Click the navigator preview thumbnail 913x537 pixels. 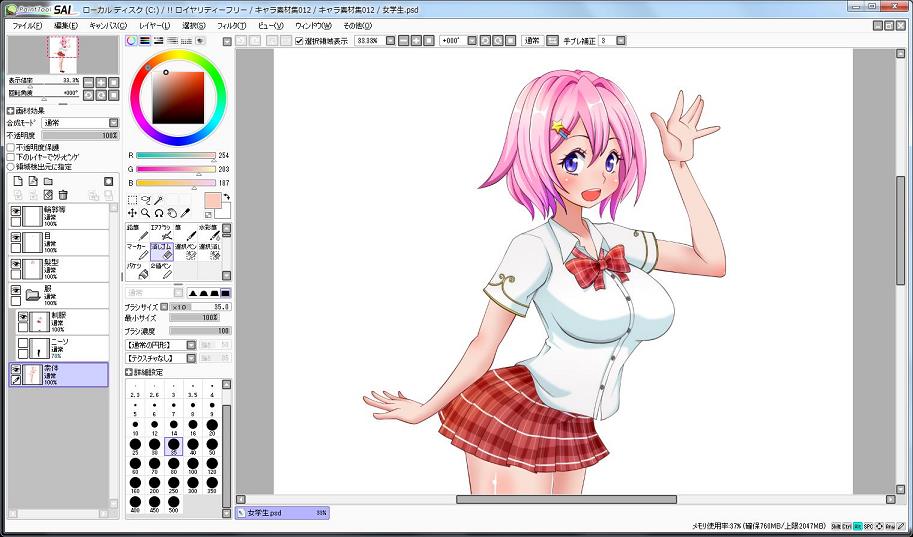tap(62, 54)
